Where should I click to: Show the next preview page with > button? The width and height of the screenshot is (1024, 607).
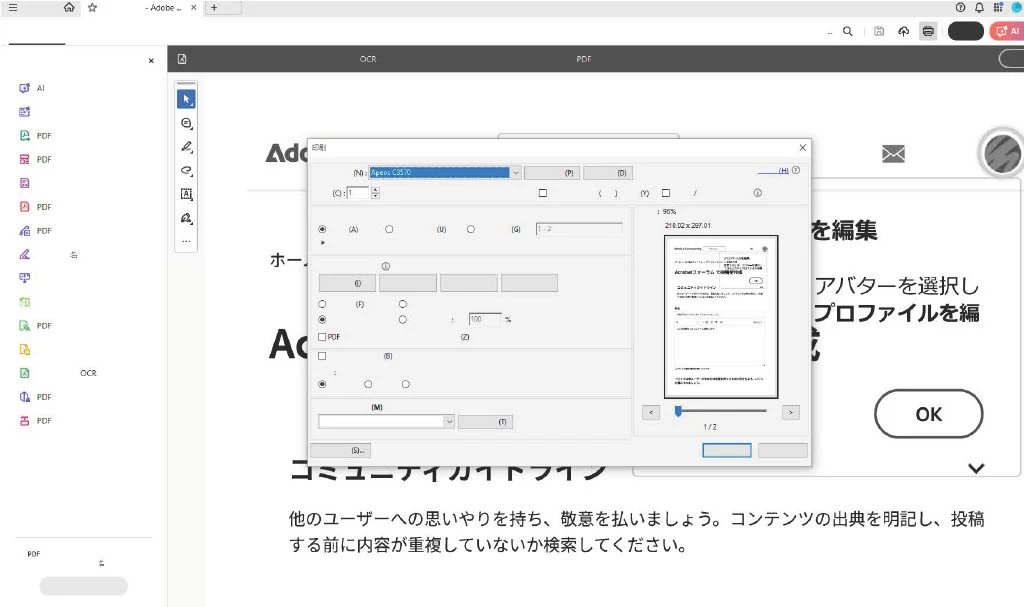point(791,412)
